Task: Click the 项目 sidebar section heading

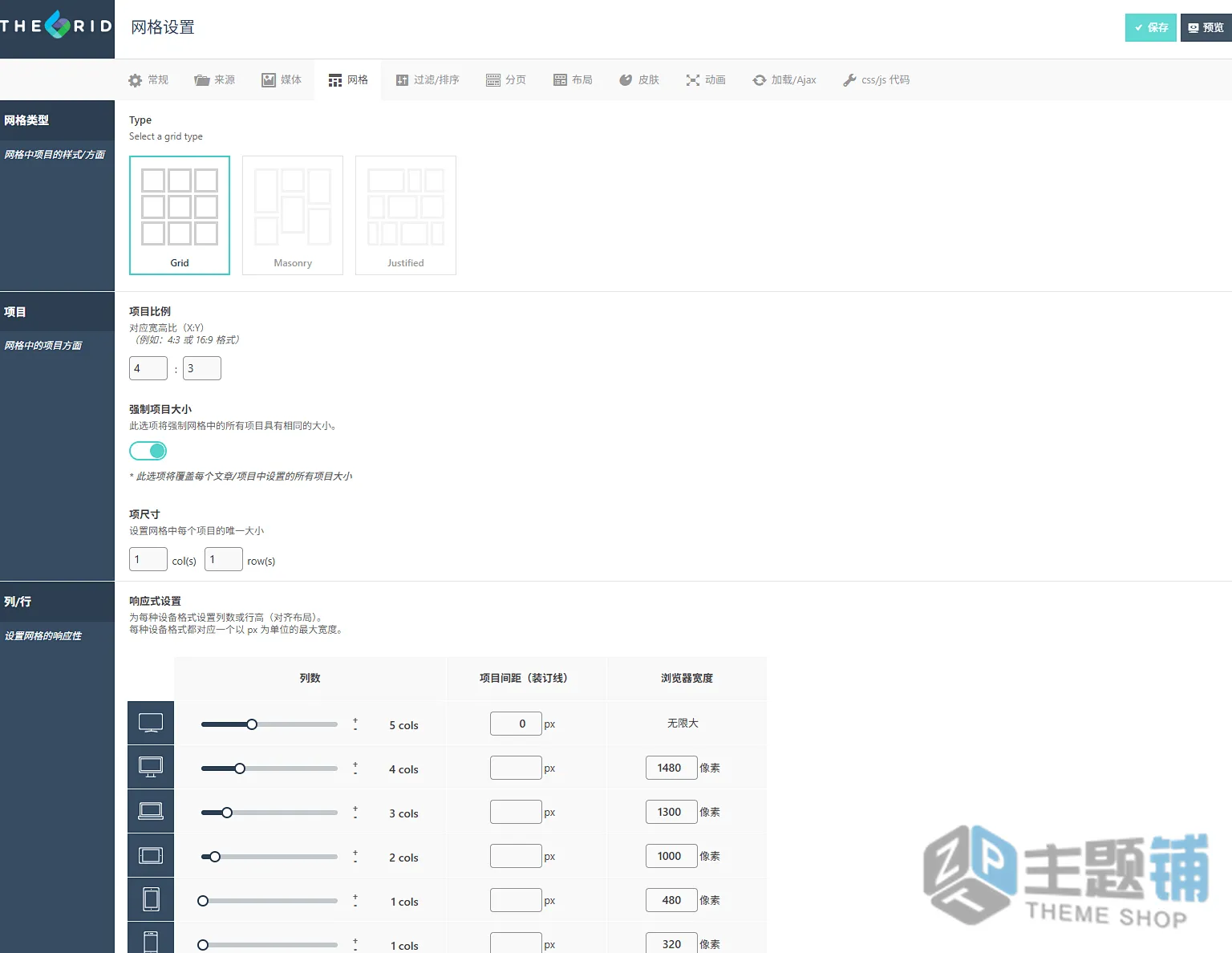Action: 15,312
